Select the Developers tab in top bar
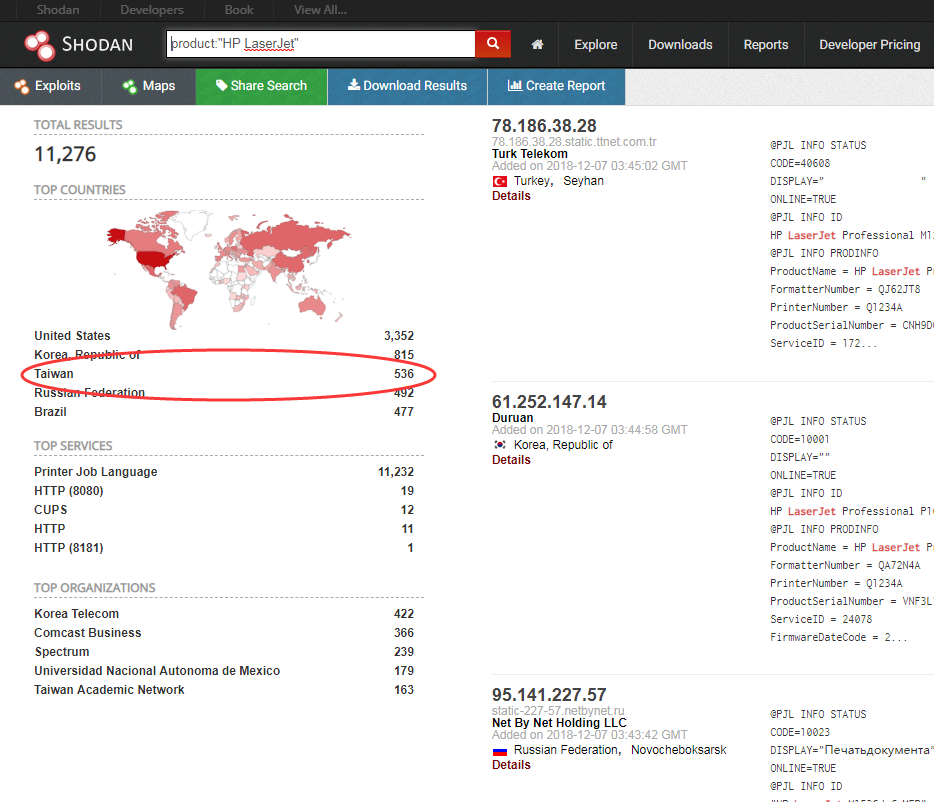This screenshot has height=802, width=934. 151,10
